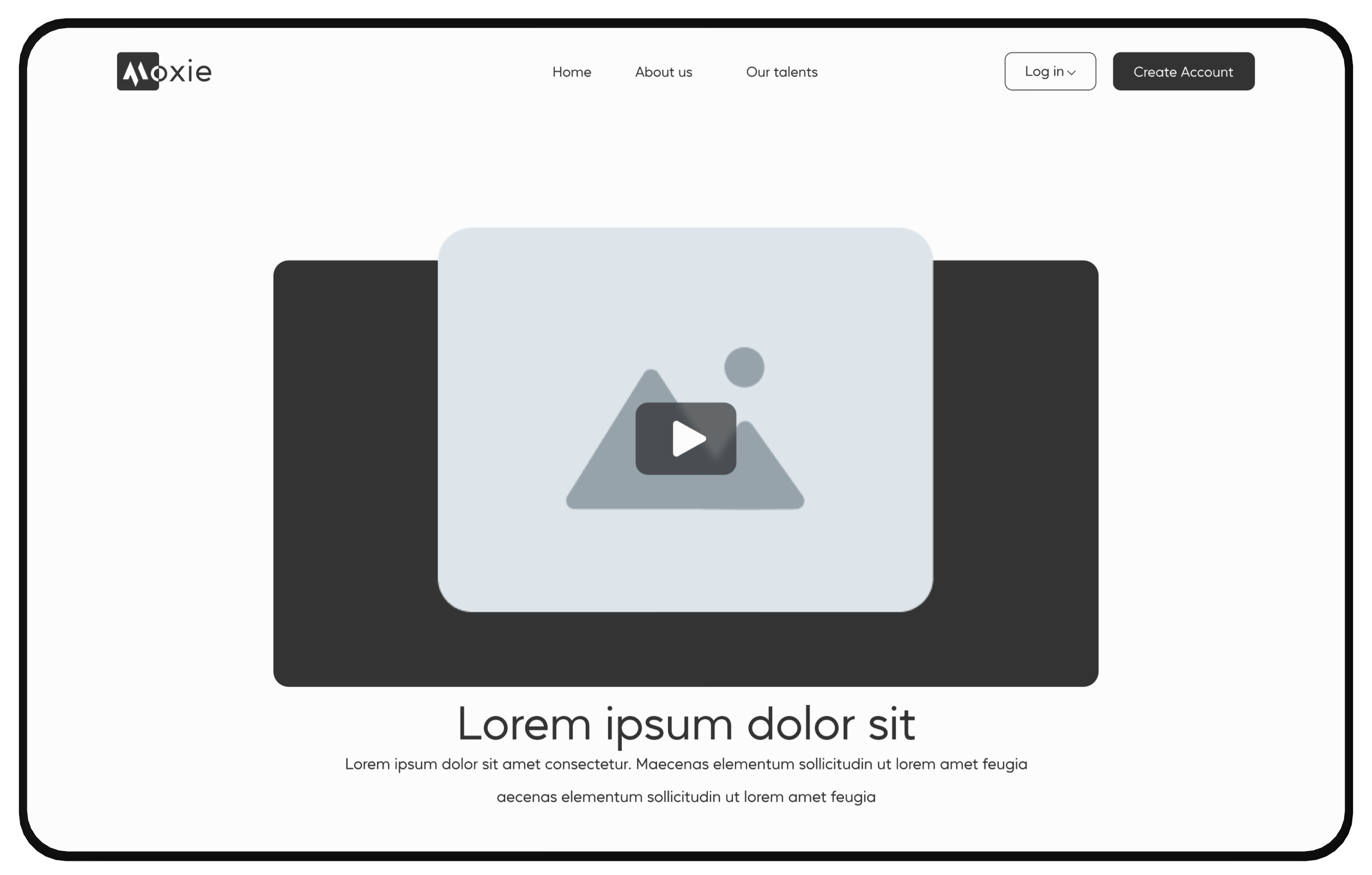Click dark panel left of video card
The image size is (1372, 875).
click(x=356, y=473)
